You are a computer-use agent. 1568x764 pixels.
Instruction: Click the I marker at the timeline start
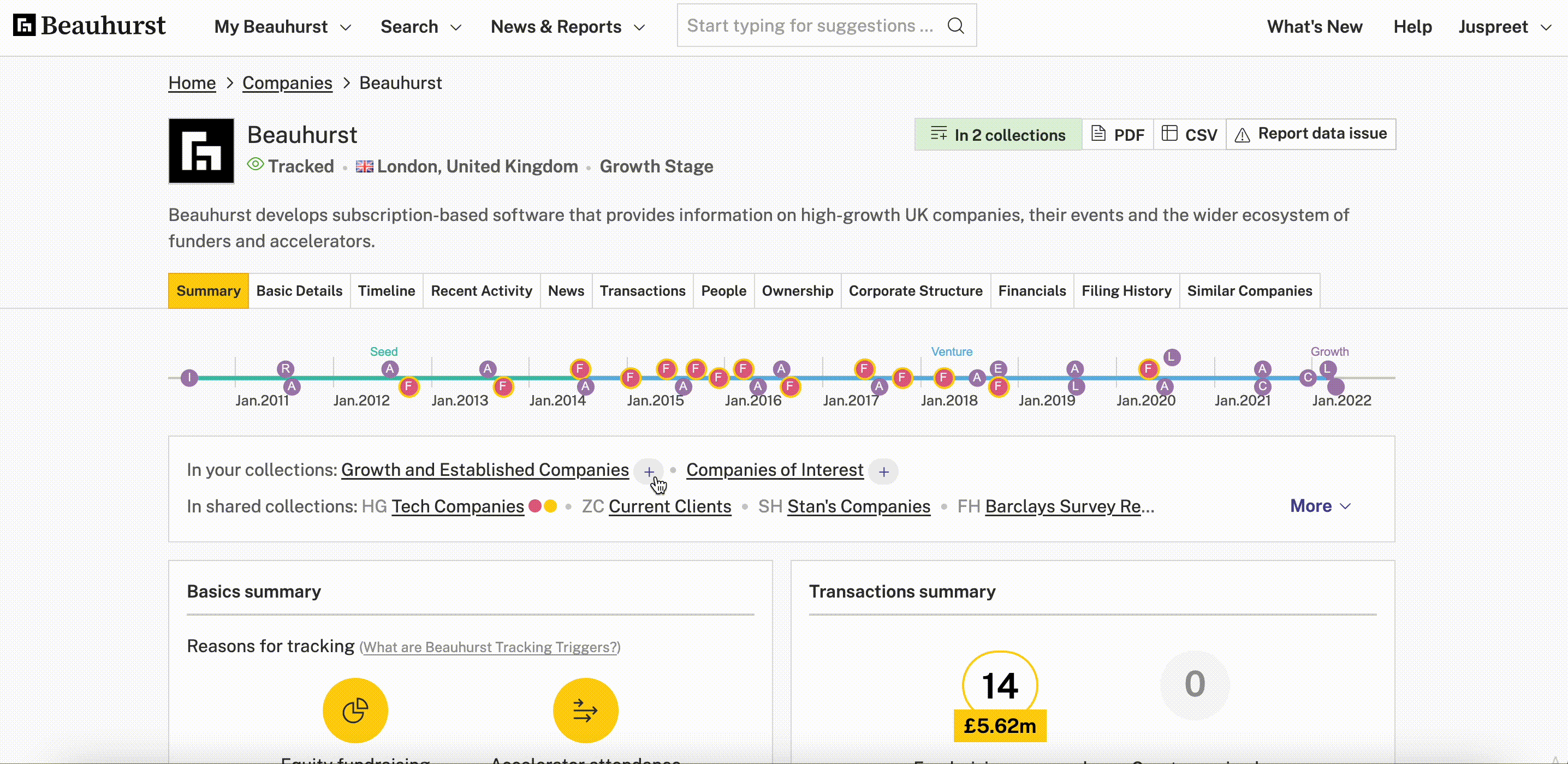(189, 378)
